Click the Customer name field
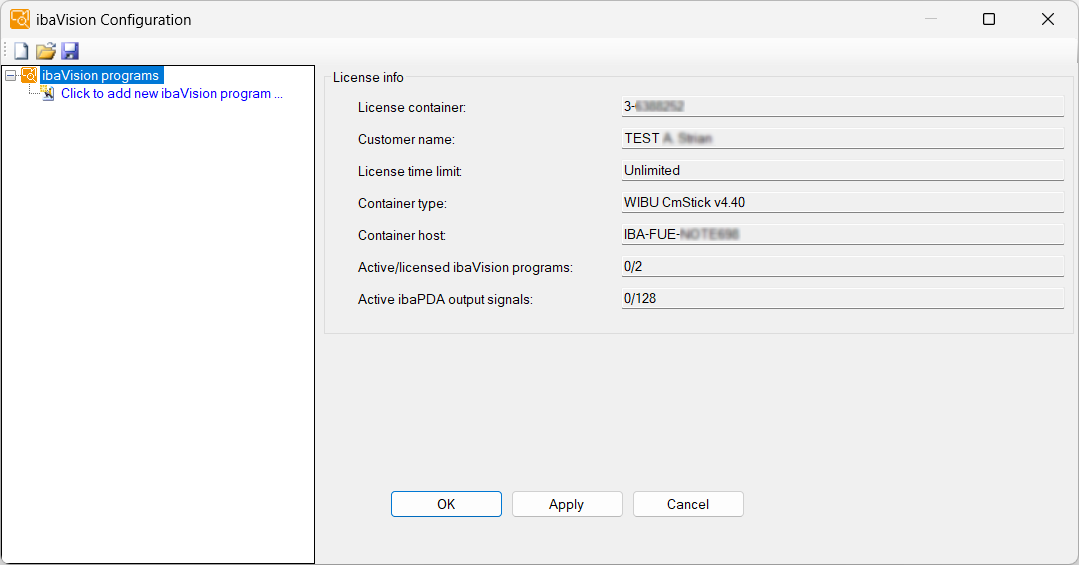Viewport: 1079px width, 565px height. click(x=843, y=138)
